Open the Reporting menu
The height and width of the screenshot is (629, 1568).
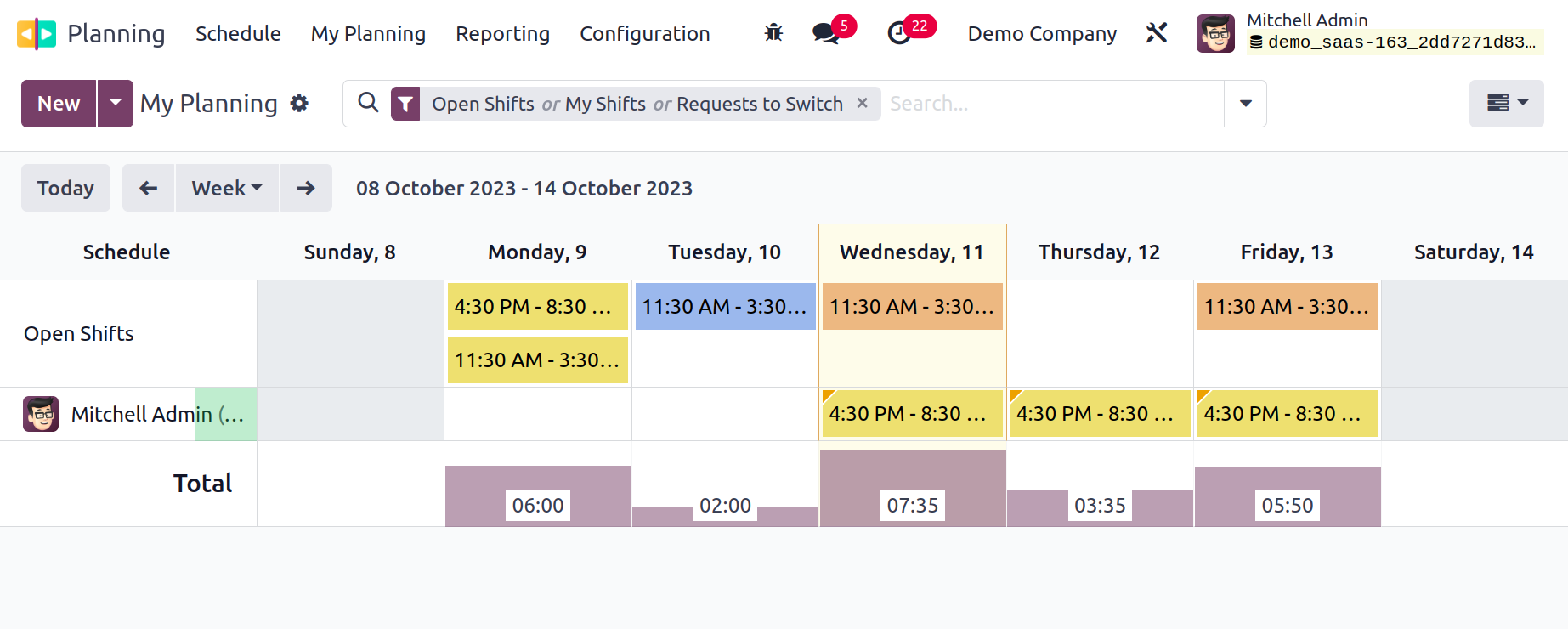[502, 34]
